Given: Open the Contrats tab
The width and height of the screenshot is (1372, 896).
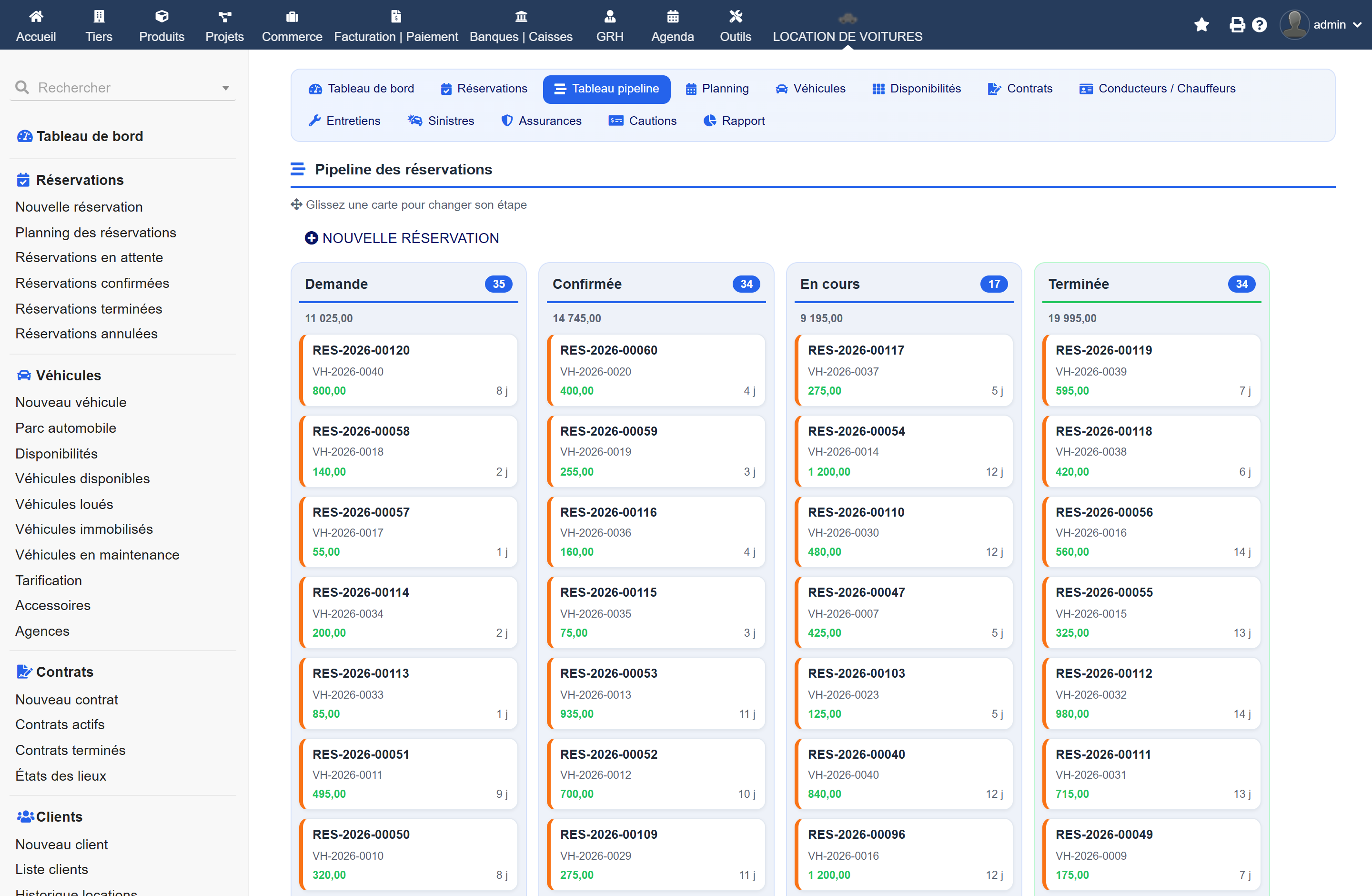Looking at the screenshot, I should (1020, 89).
